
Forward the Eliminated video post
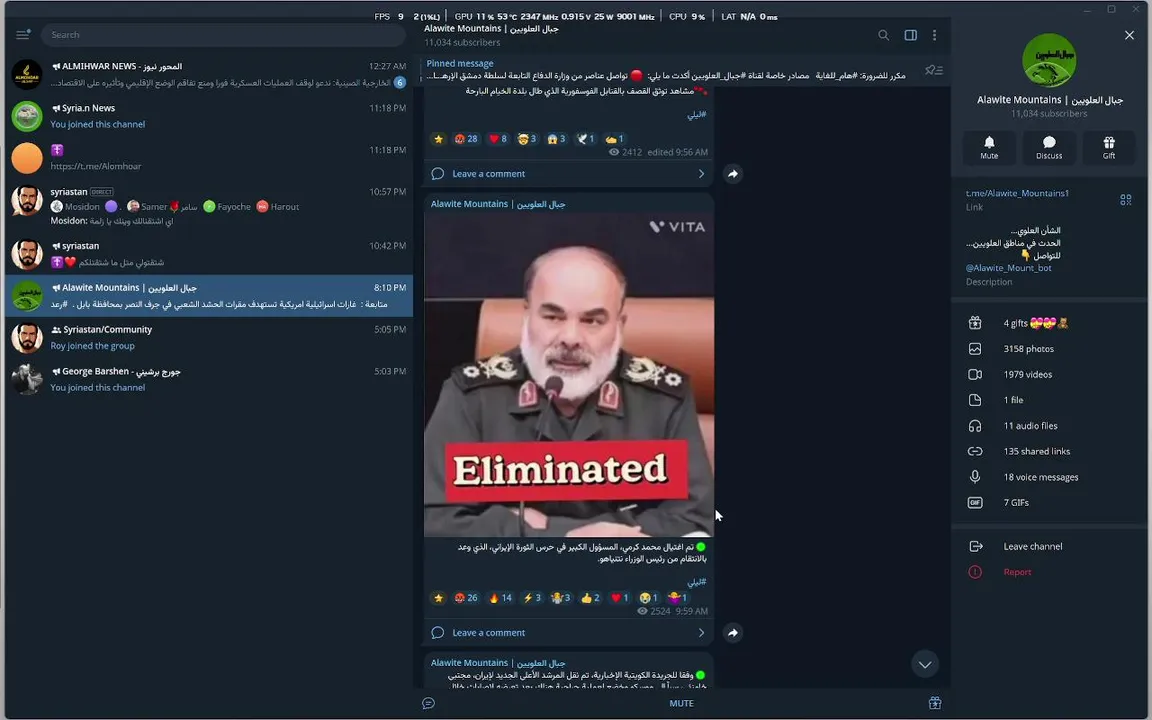[732, 633]
